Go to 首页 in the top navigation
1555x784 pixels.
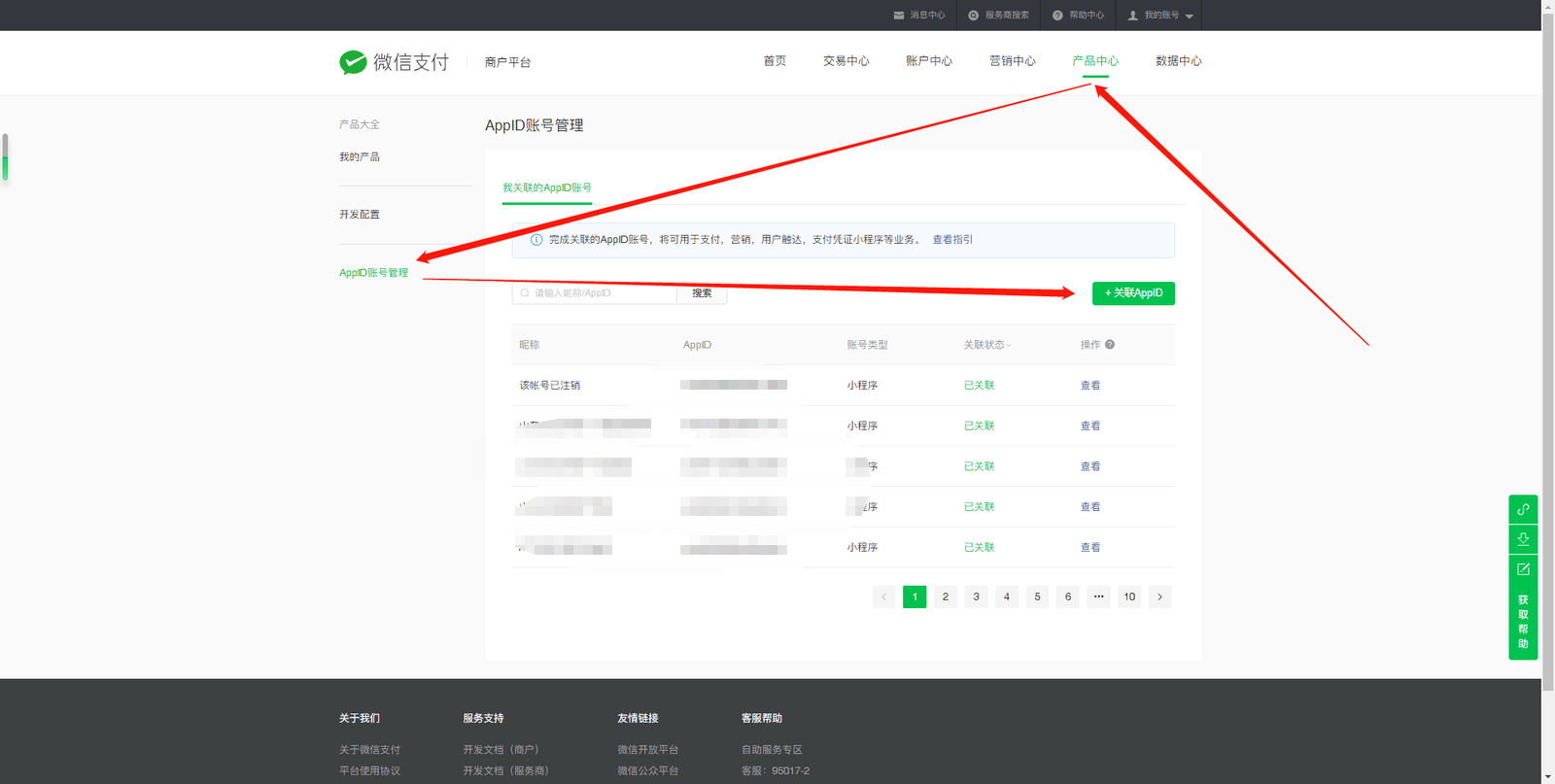(x=775, y=61)
